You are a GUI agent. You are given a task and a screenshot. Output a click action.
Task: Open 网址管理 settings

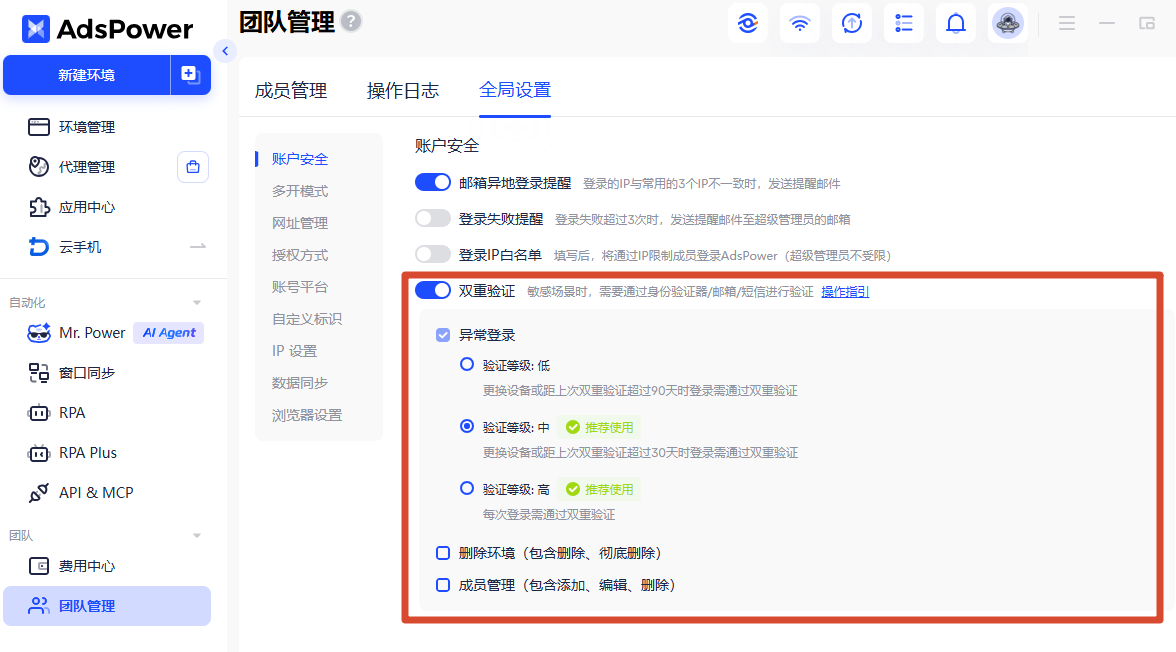(x=300, y=223)
